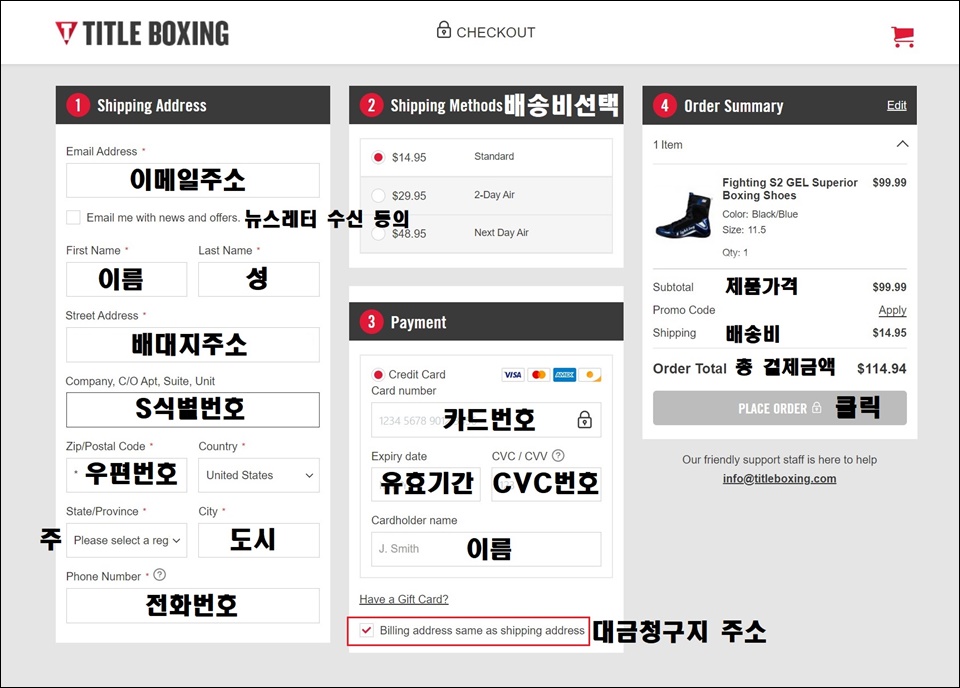Click the Zip/Postal Code input field
The image size is (960, 688).
127,475
